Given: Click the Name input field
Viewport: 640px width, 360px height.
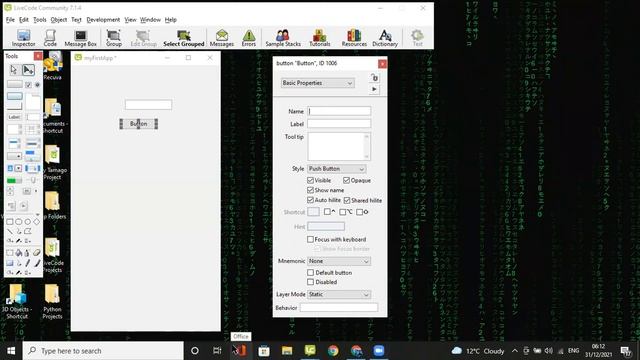Looking at the screenshot, I should (x=339, y=111).
